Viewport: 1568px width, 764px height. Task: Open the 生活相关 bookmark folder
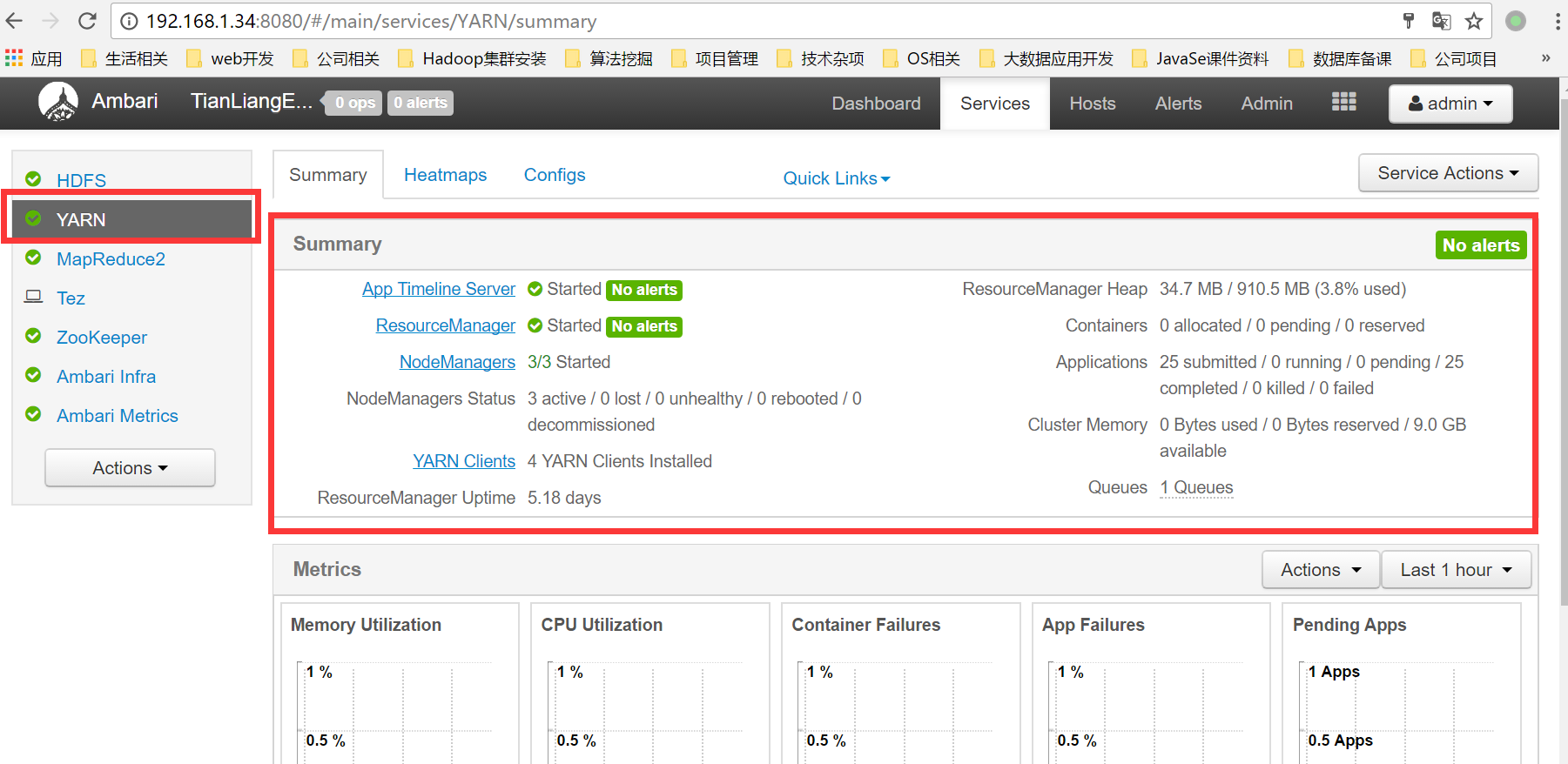(124, 58)
